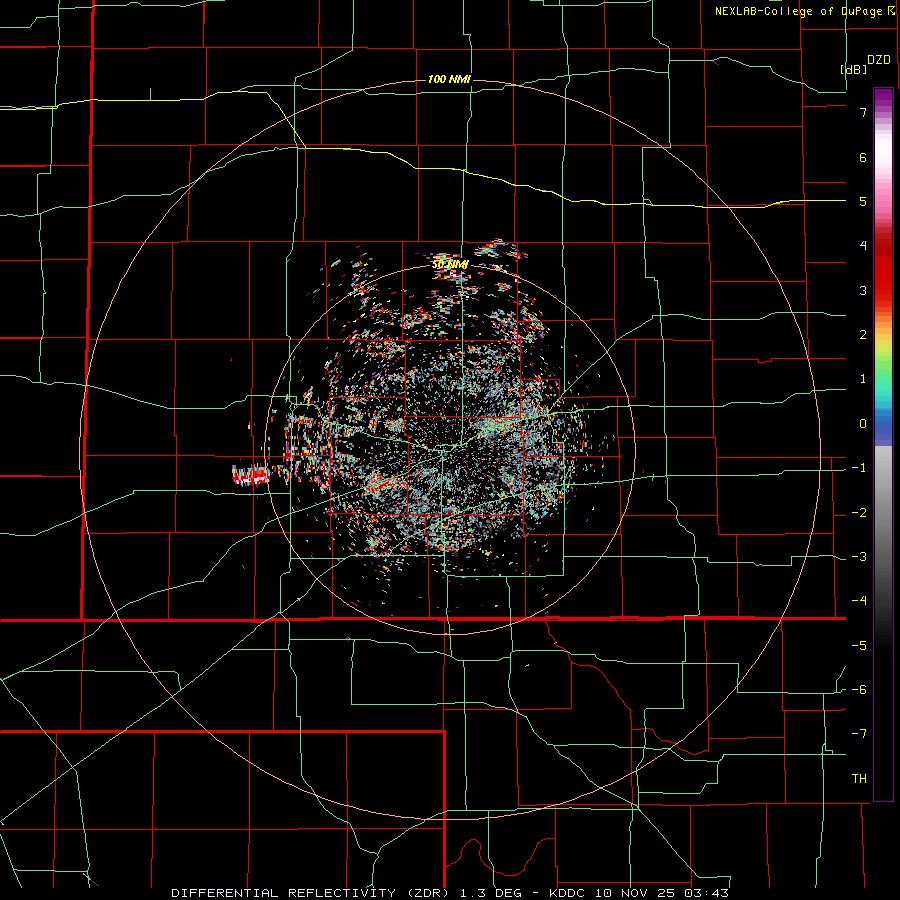Click the 7 value on the color scale

pyautogui.click(x=863, y=112)
